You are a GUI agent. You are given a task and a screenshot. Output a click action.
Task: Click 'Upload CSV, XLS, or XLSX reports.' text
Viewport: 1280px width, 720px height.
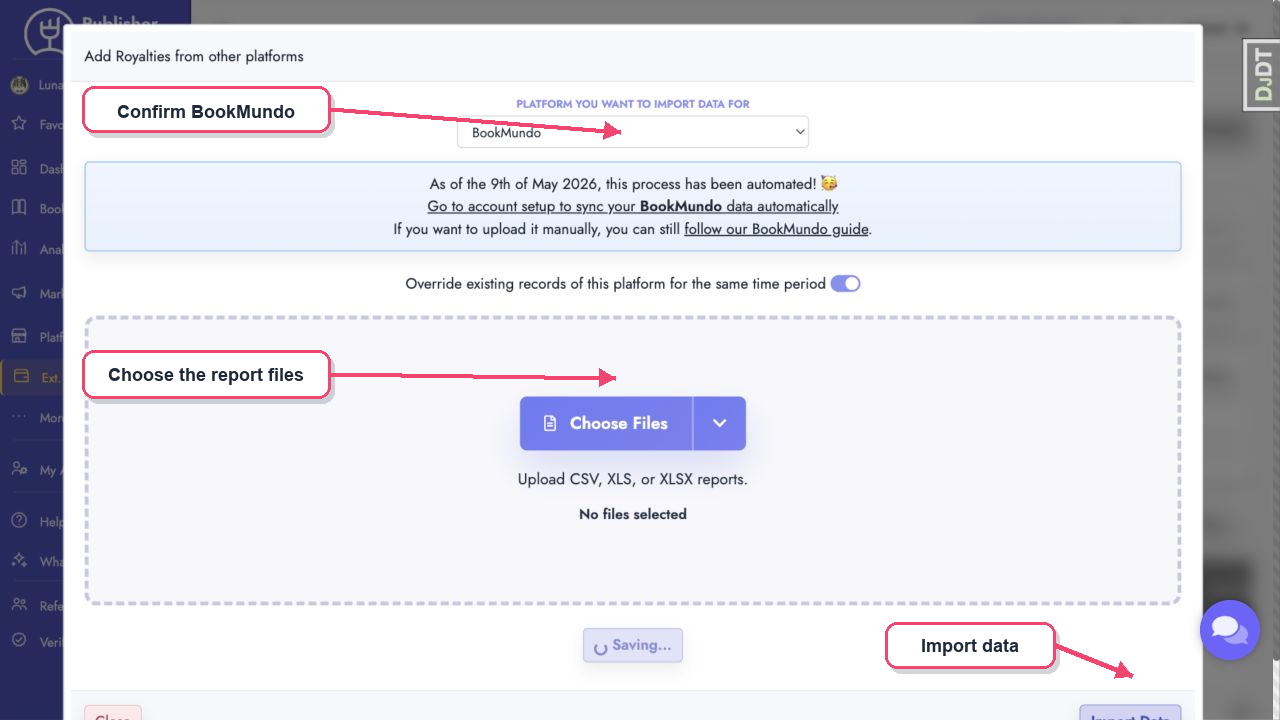pyautogui.click(x=633, y=479)
